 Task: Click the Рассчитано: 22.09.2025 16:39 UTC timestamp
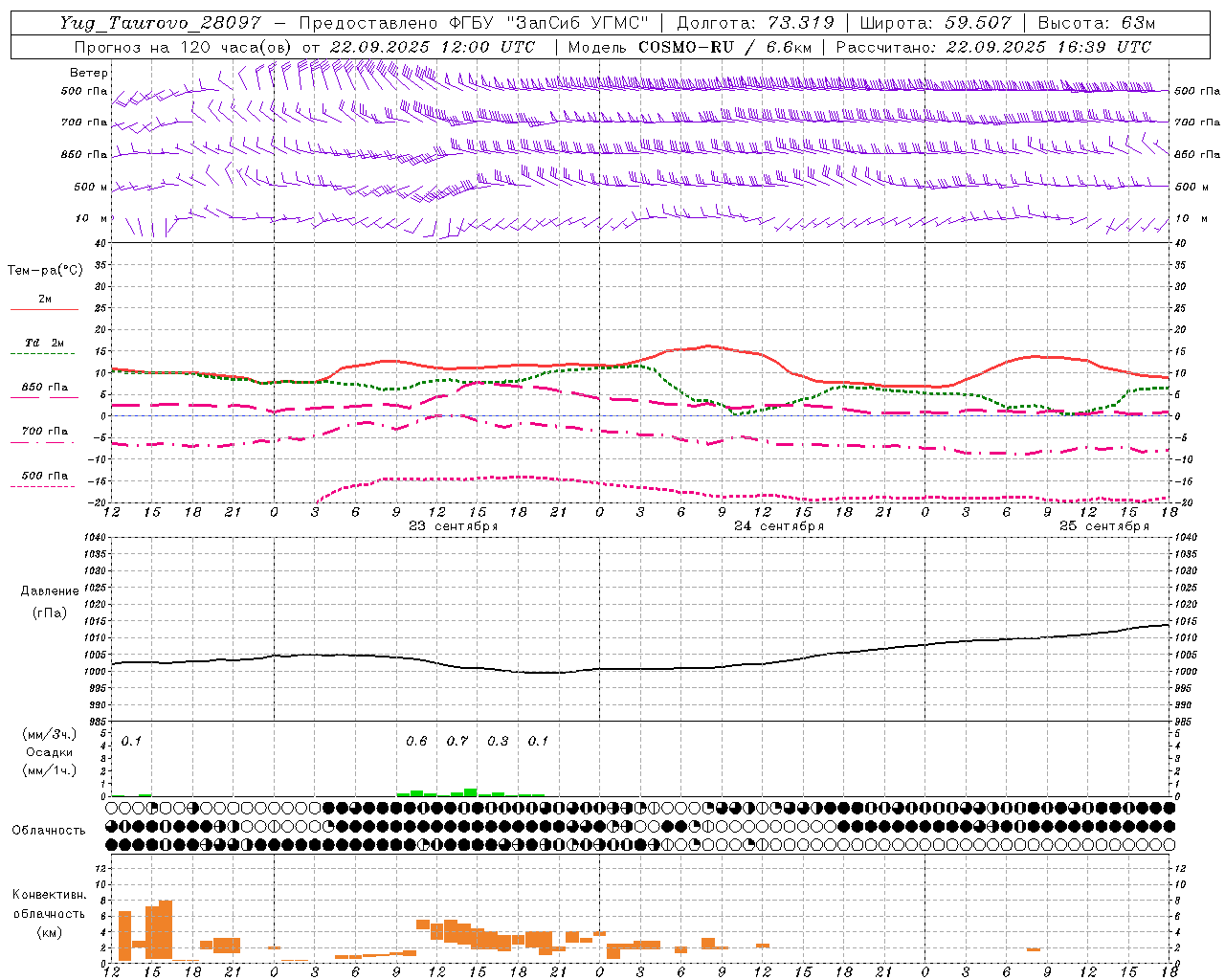point(993,47)
